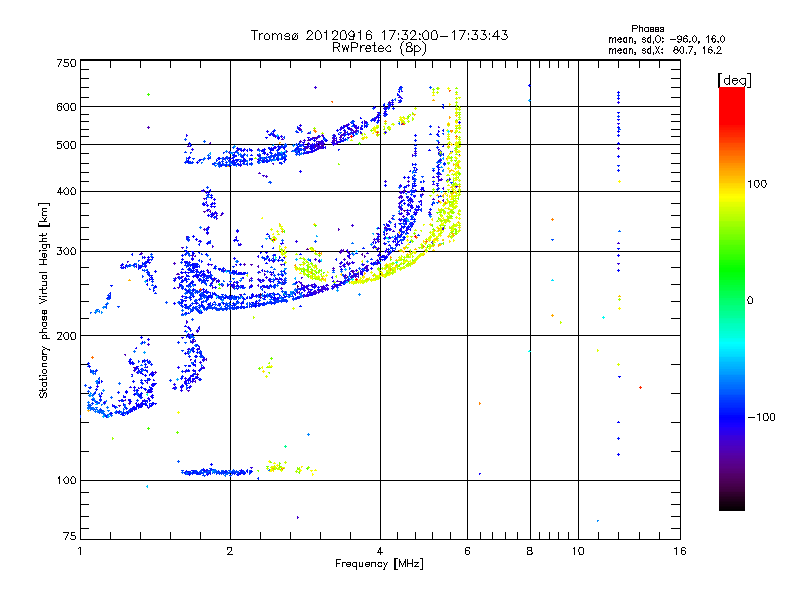Click the x-axis title 'Frequency [MHz]'
This screenshot has height=600, width=800.
coord(379,564)
